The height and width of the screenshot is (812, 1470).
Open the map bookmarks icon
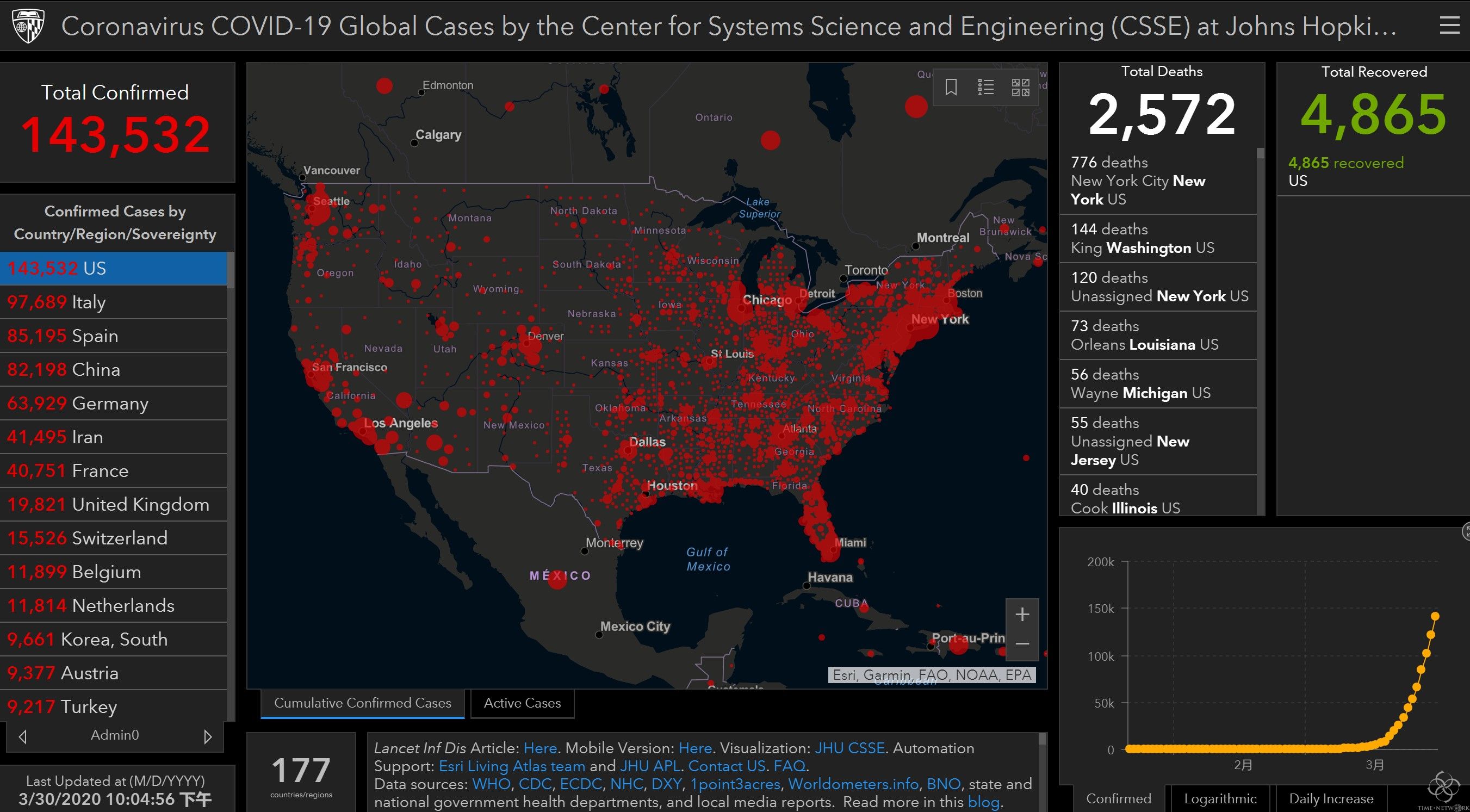coord(951,88)
